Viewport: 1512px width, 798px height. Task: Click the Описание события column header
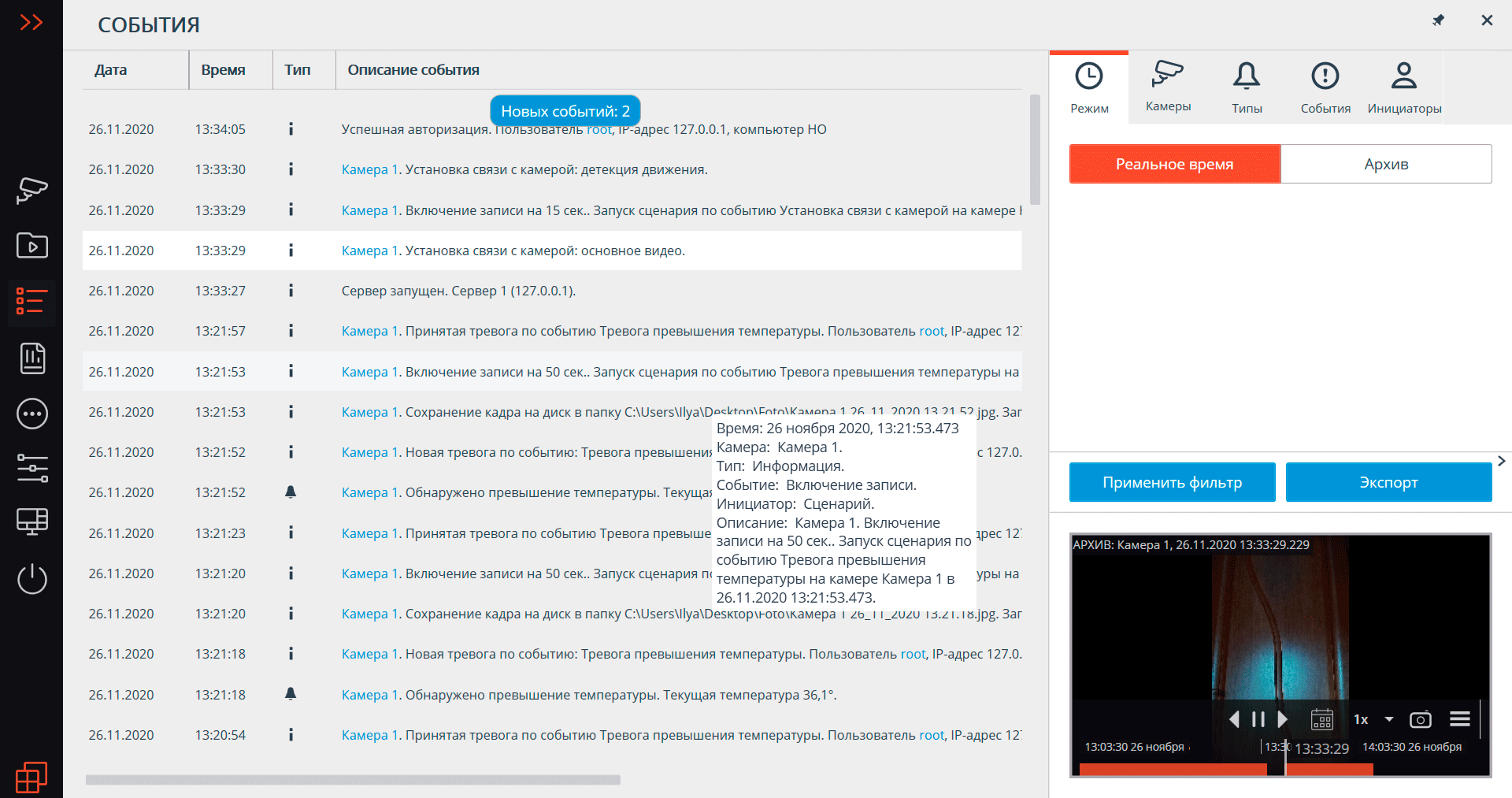pos(413,70)
